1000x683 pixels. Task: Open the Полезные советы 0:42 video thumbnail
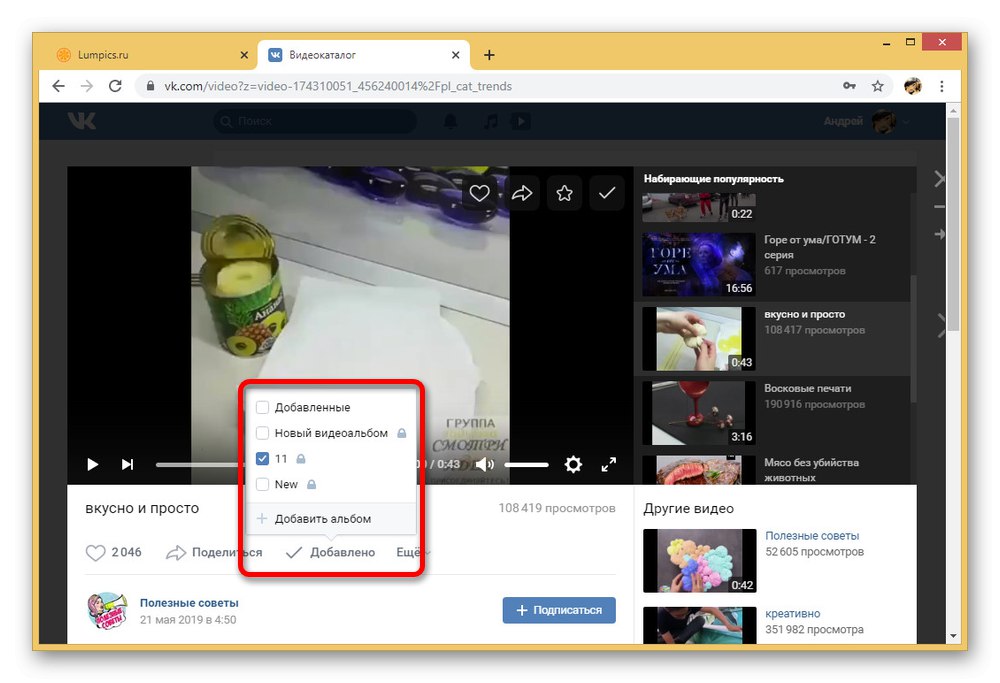pos(700,561)
